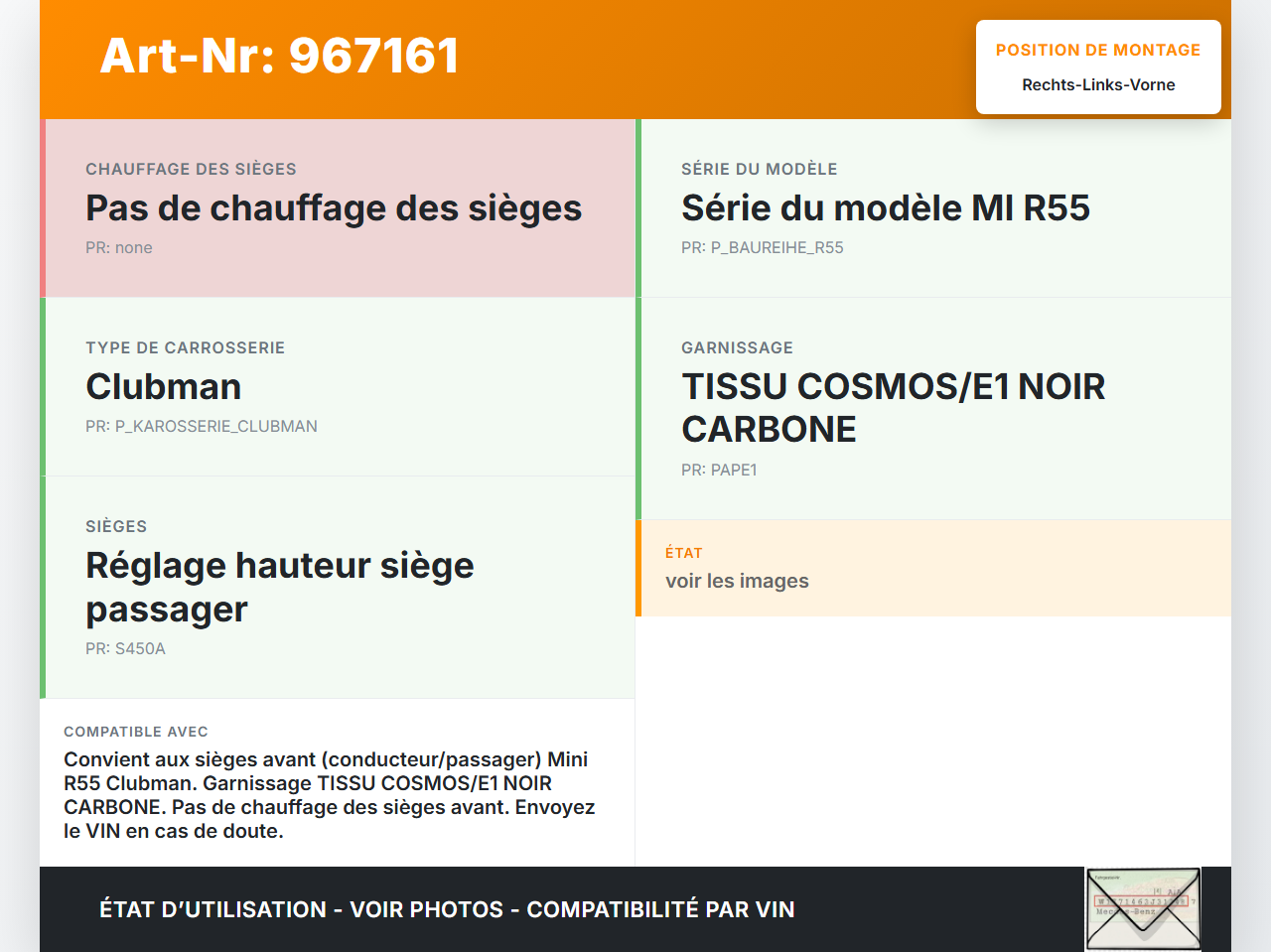Image resolution: width=1271 pixels, height=952 pixels.
Task: Click the footer 'État d'utilisation' banner text
Action: [x=447, y=909]
